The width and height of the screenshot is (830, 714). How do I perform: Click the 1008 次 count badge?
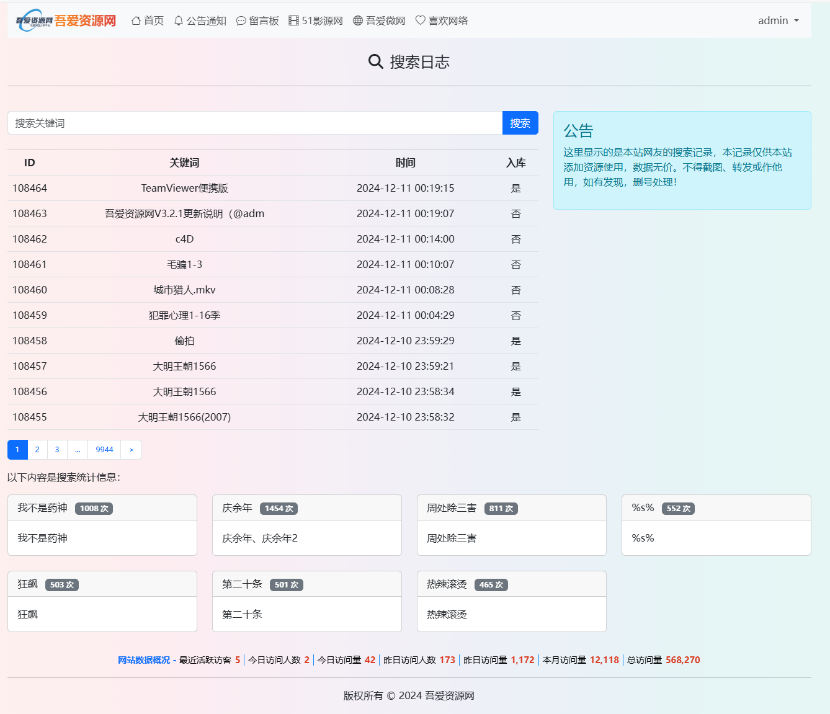94,508
